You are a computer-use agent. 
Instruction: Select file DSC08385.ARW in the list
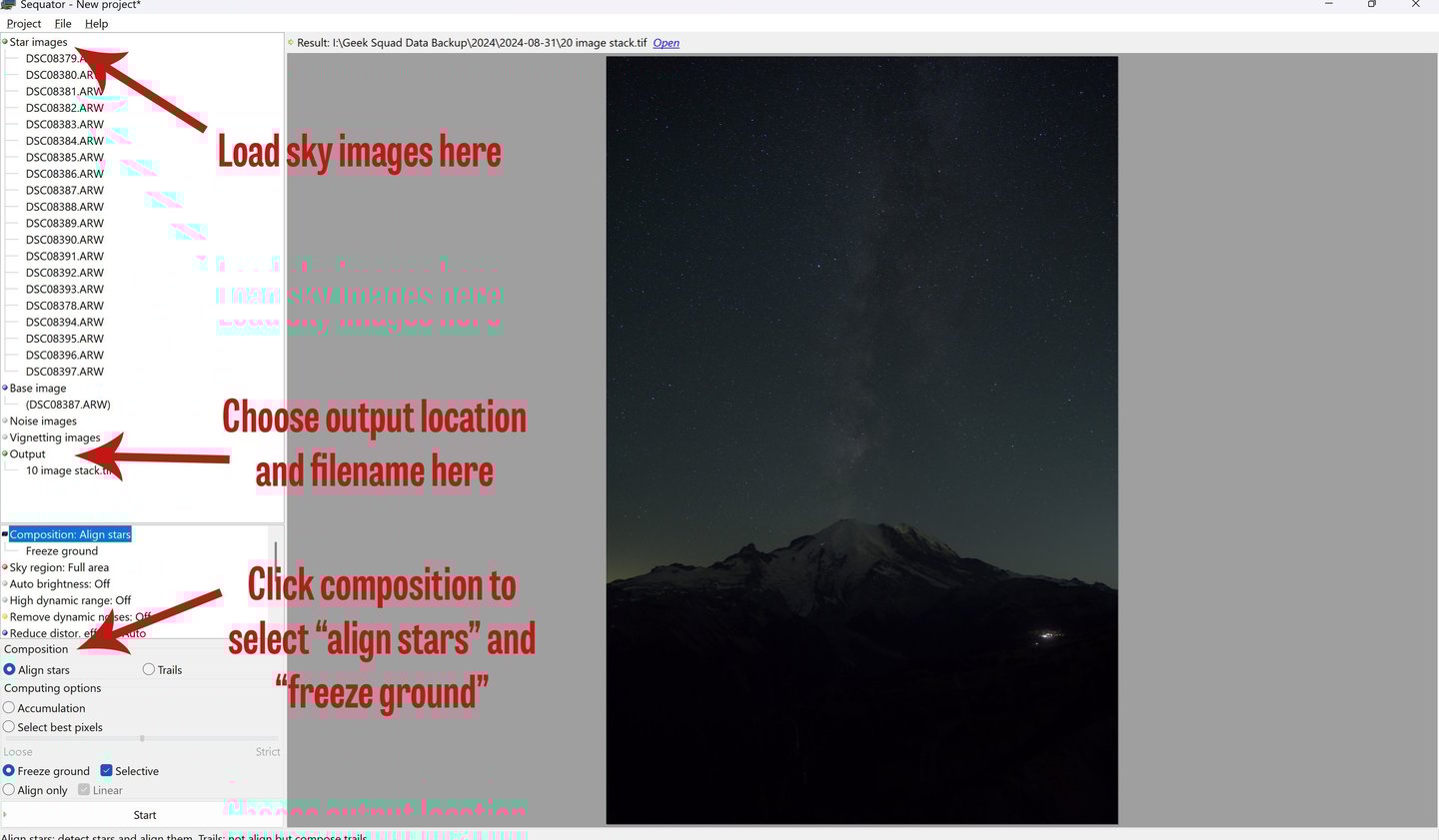coord(65,157)
